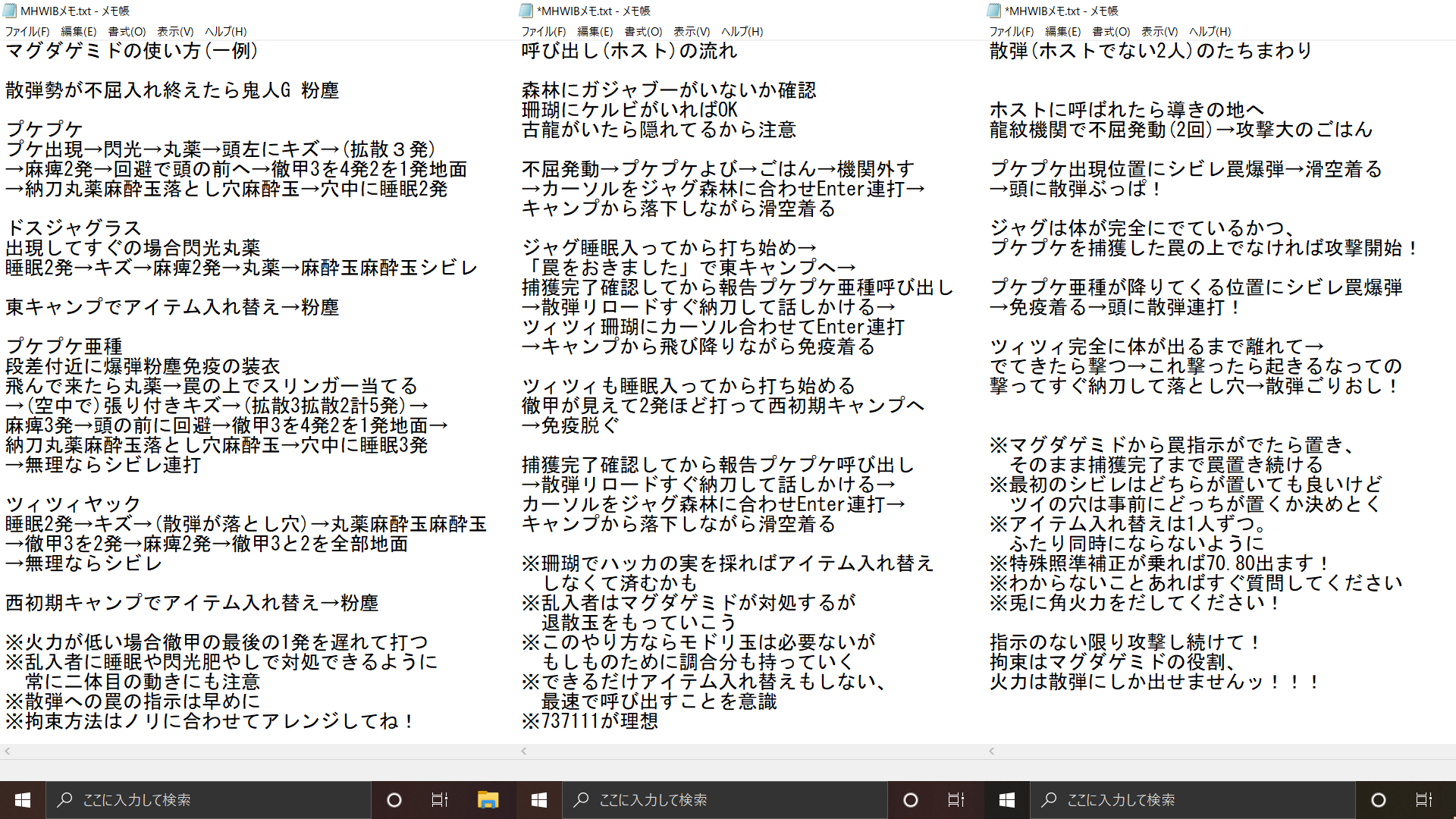Click the Notepad title icon of the right window

pos(994,11)
